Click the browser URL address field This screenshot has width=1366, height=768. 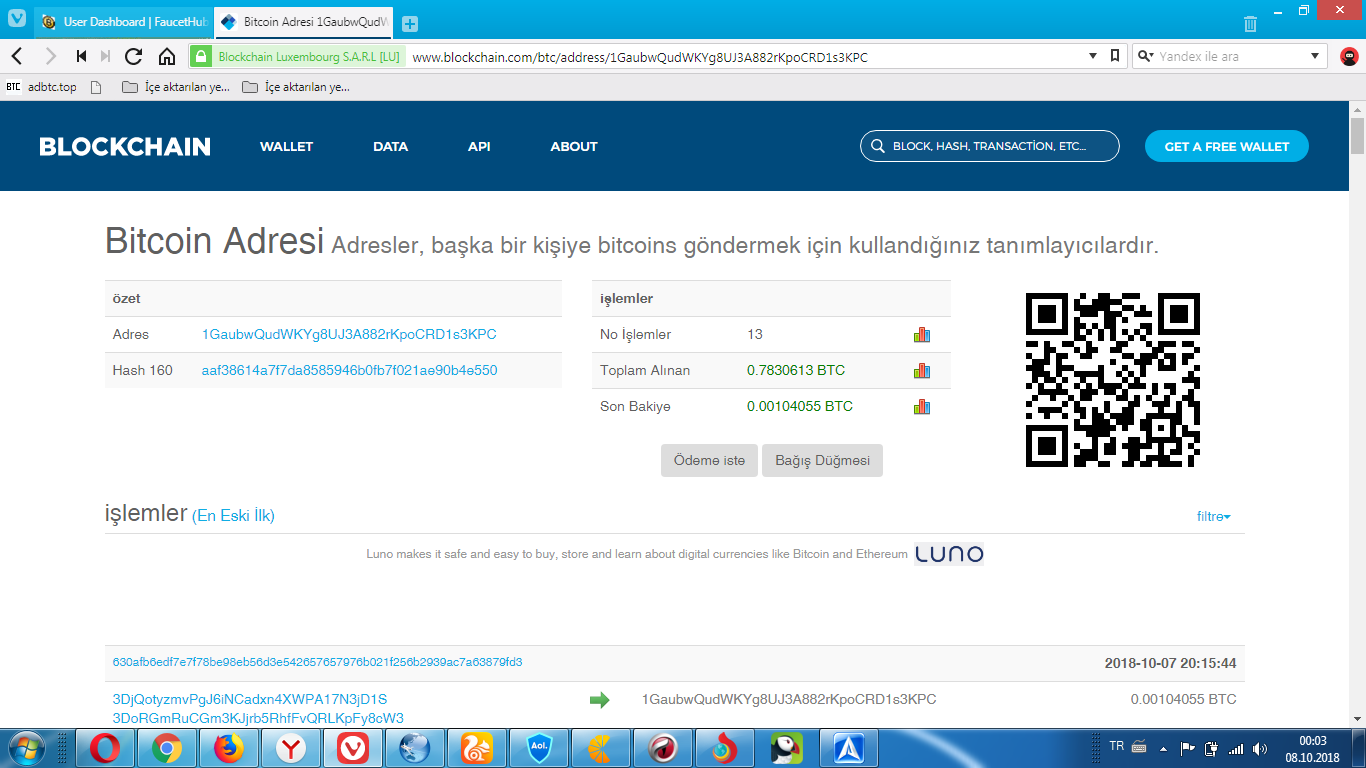click(x=745, y=57)
